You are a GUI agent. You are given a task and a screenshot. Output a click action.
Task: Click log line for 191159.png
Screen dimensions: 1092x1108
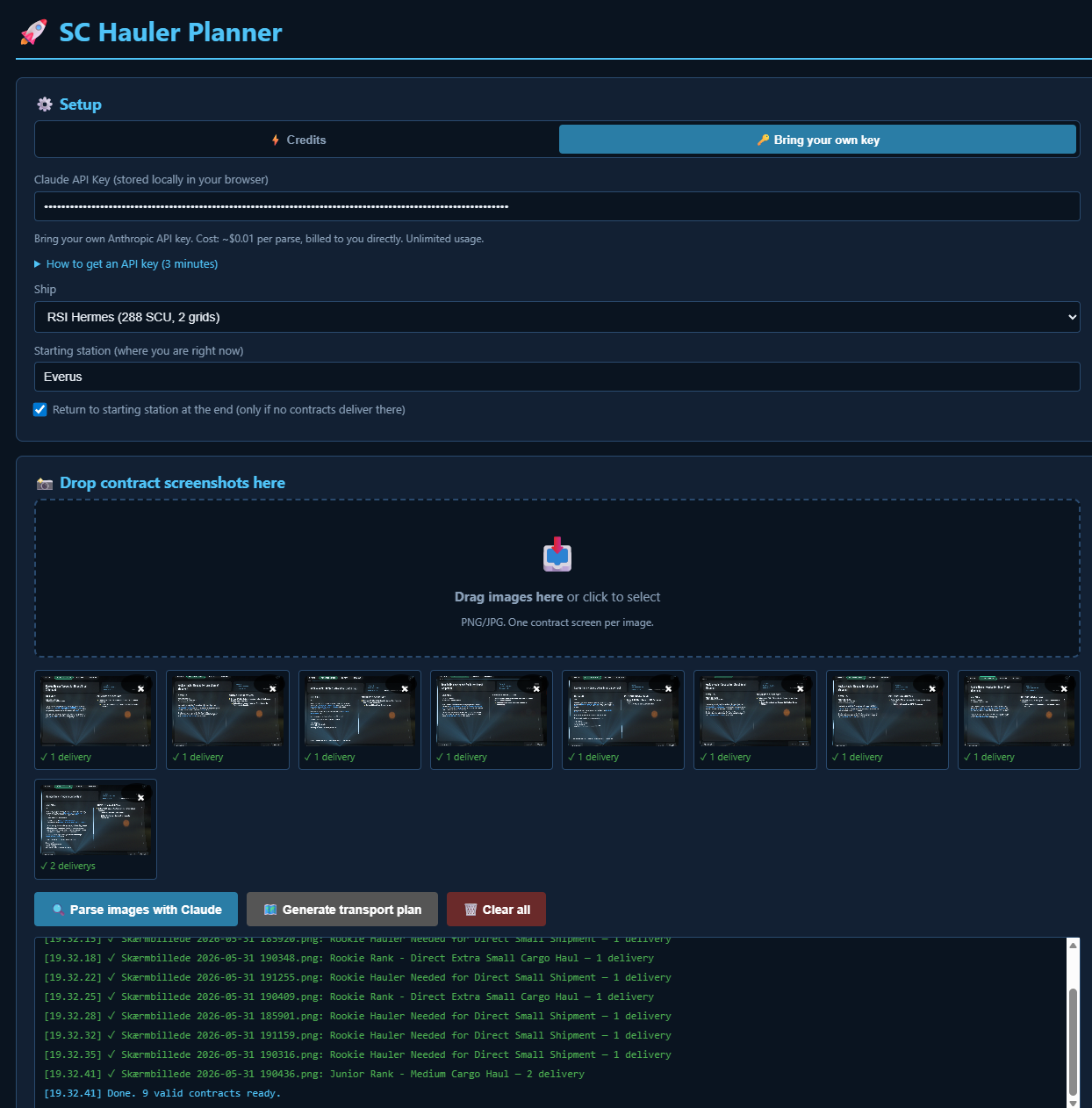coord(357,1035)
